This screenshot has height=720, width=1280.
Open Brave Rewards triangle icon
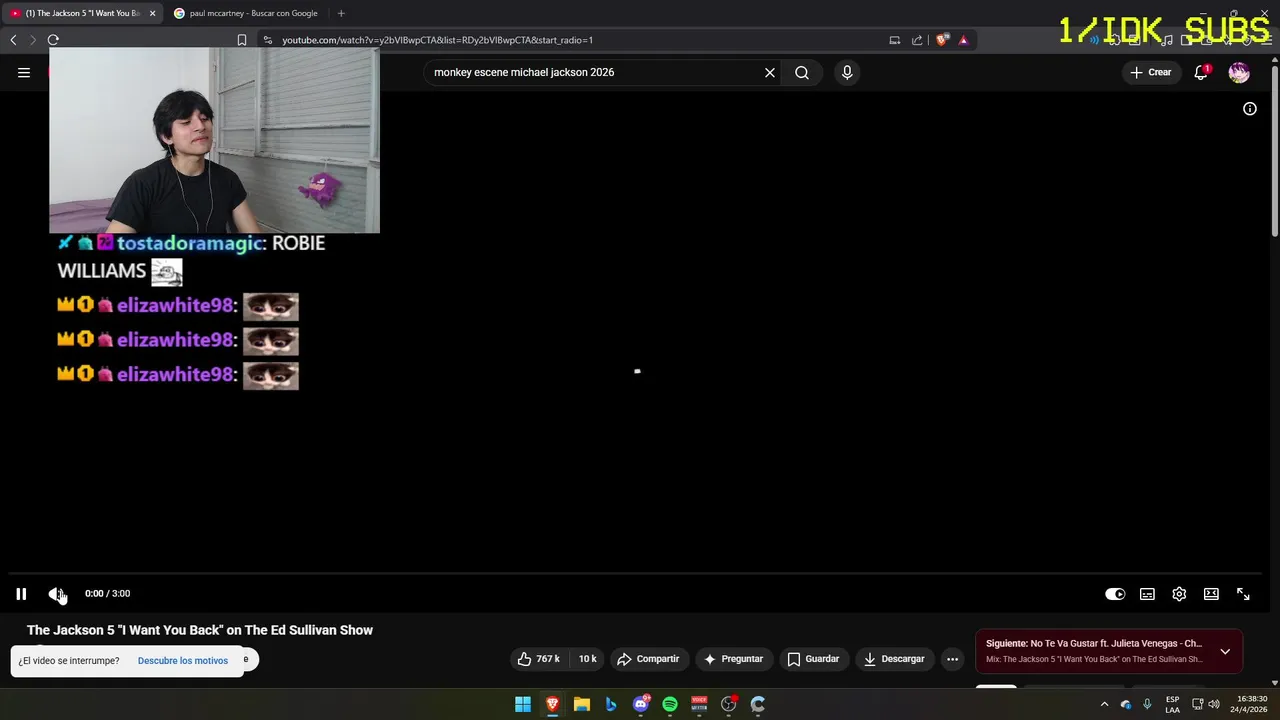coord(963,40)
